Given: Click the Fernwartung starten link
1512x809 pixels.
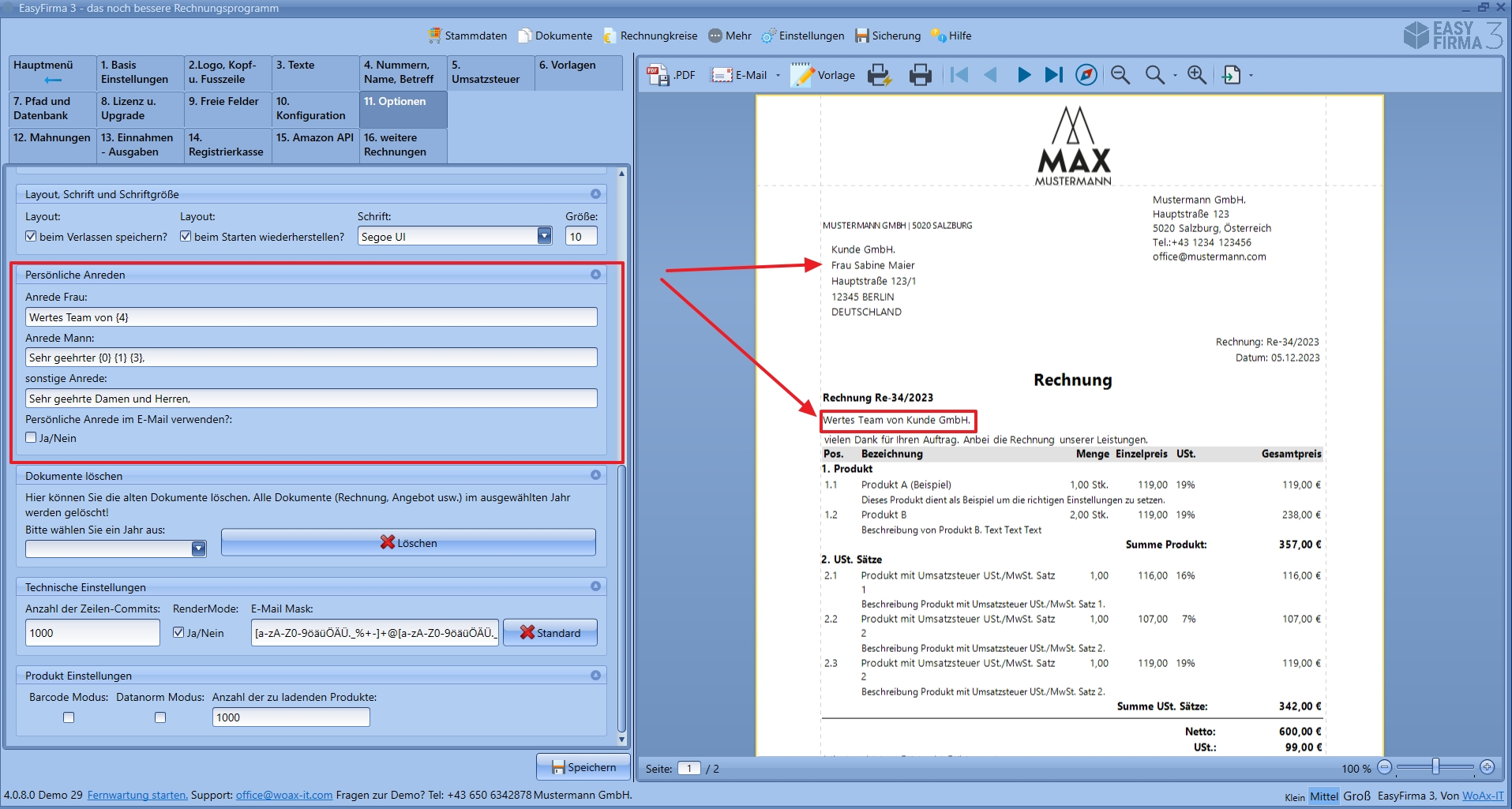Looking at the screenshot, I should pos(137,795).
